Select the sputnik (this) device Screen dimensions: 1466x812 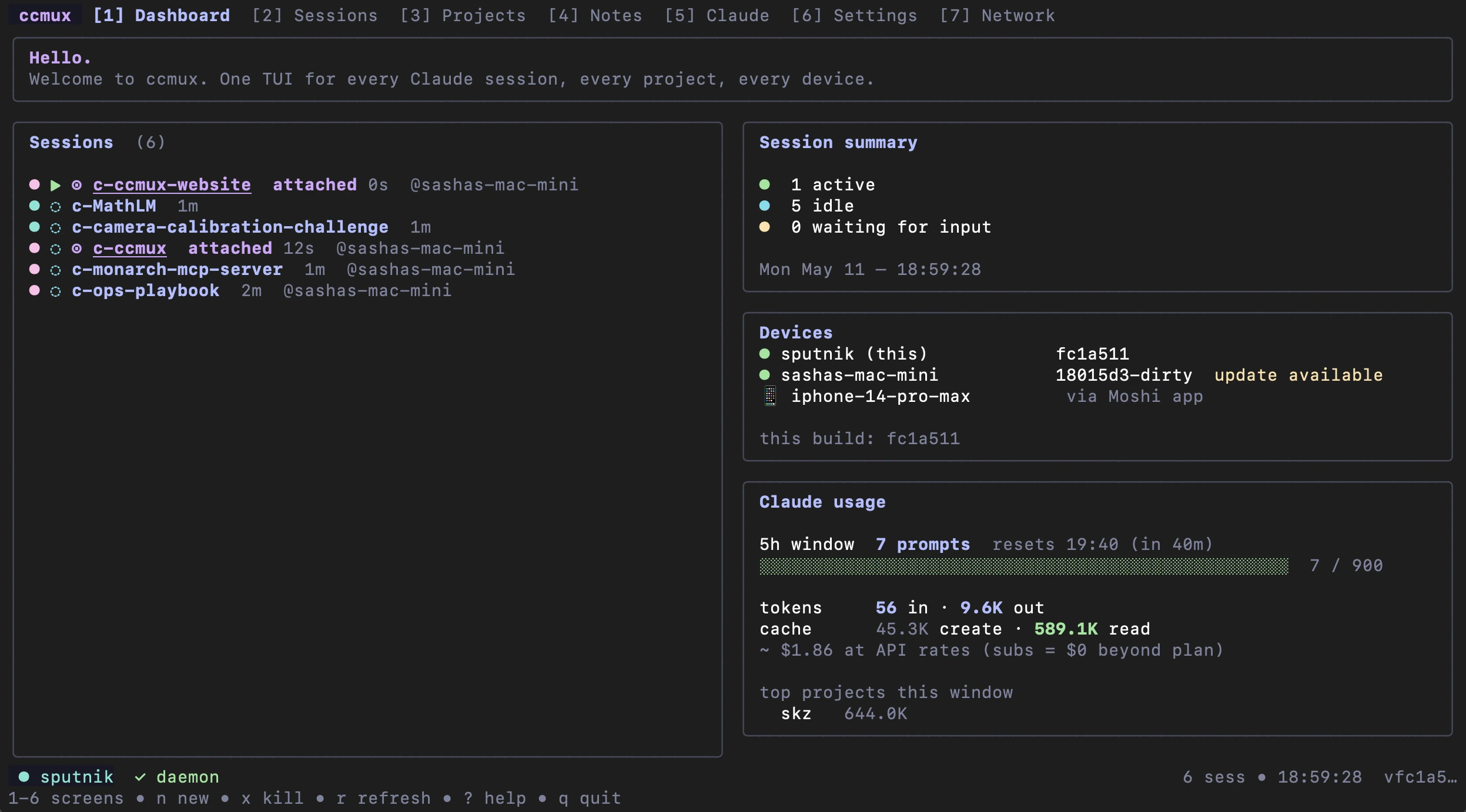tap(855, 354)
